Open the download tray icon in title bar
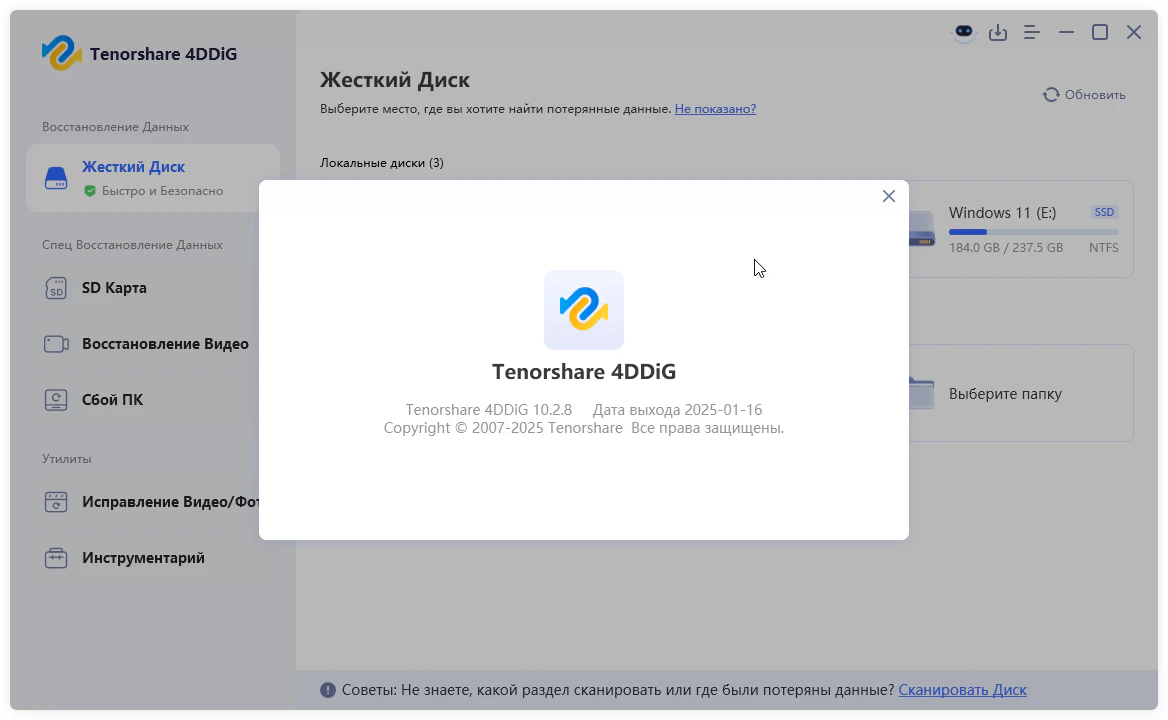 pos(997,33)
